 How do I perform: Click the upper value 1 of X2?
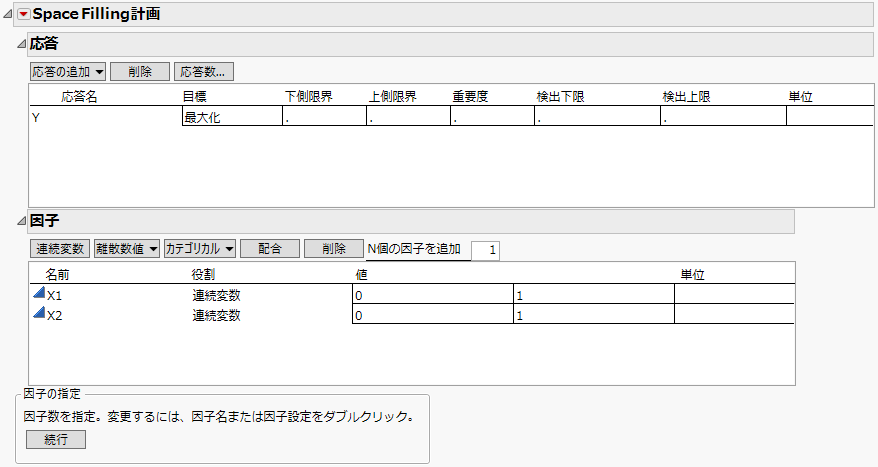click(x=594, y=315)
